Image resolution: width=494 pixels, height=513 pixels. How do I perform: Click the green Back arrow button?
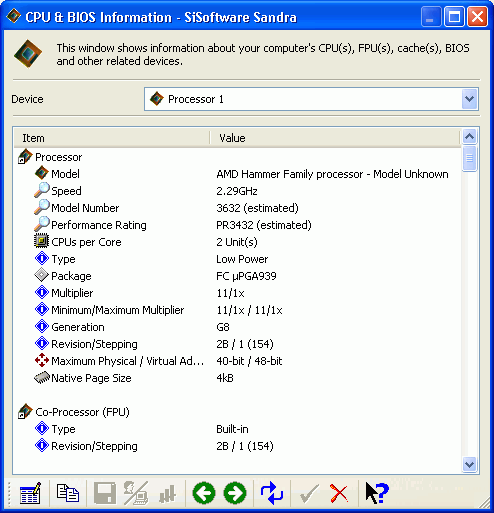click(204, 493)
